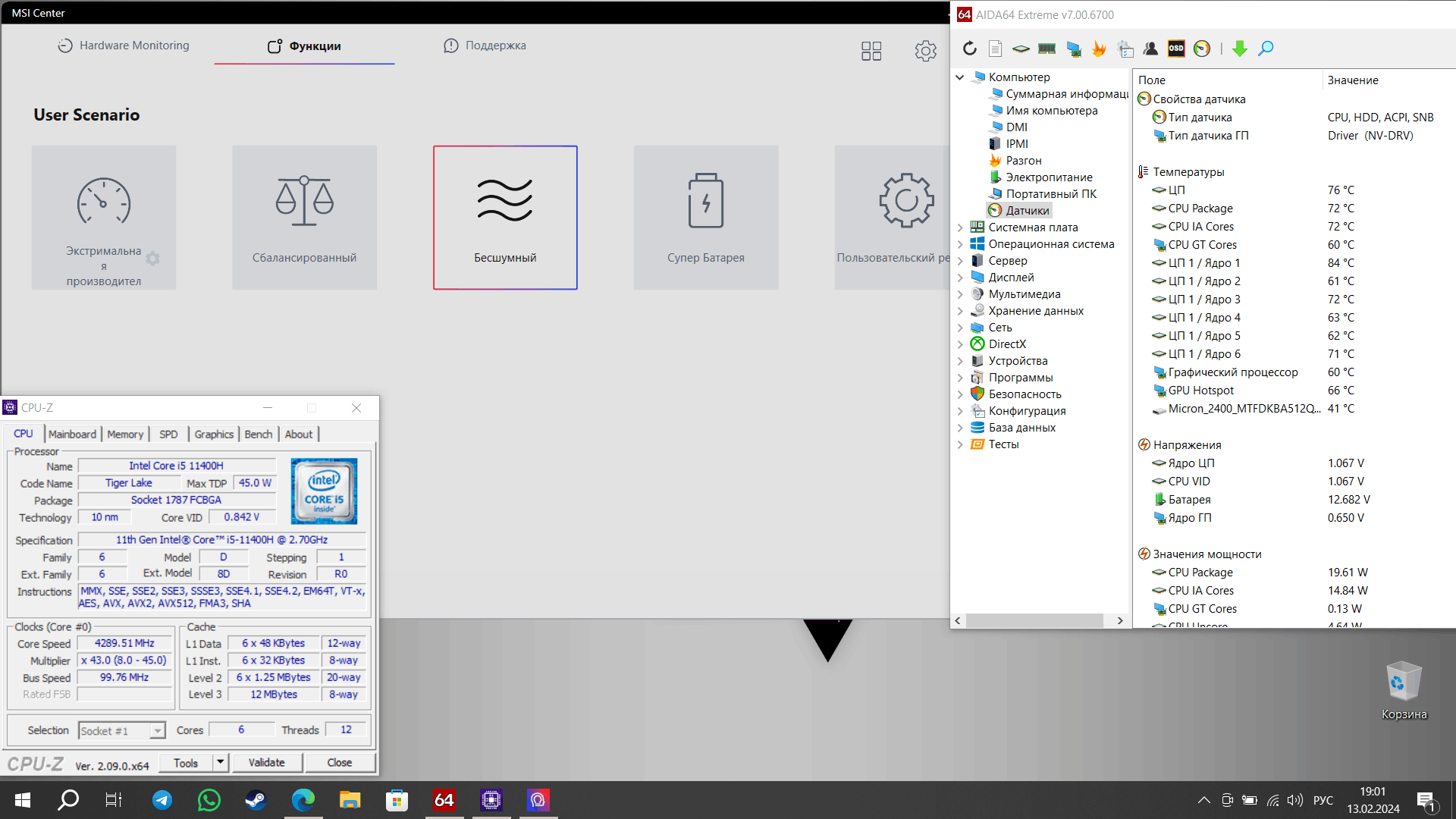Open MSI Center settings gear icon
This screenshot has width=1456, height=819.
925,51
